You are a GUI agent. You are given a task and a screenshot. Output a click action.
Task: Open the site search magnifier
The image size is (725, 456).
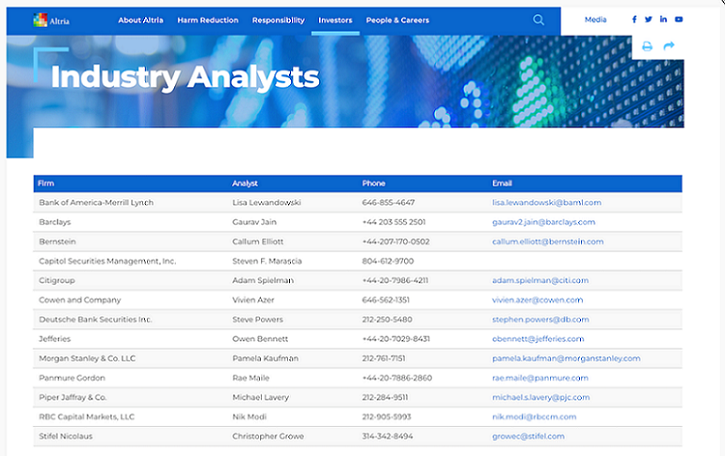coord(538,20)
